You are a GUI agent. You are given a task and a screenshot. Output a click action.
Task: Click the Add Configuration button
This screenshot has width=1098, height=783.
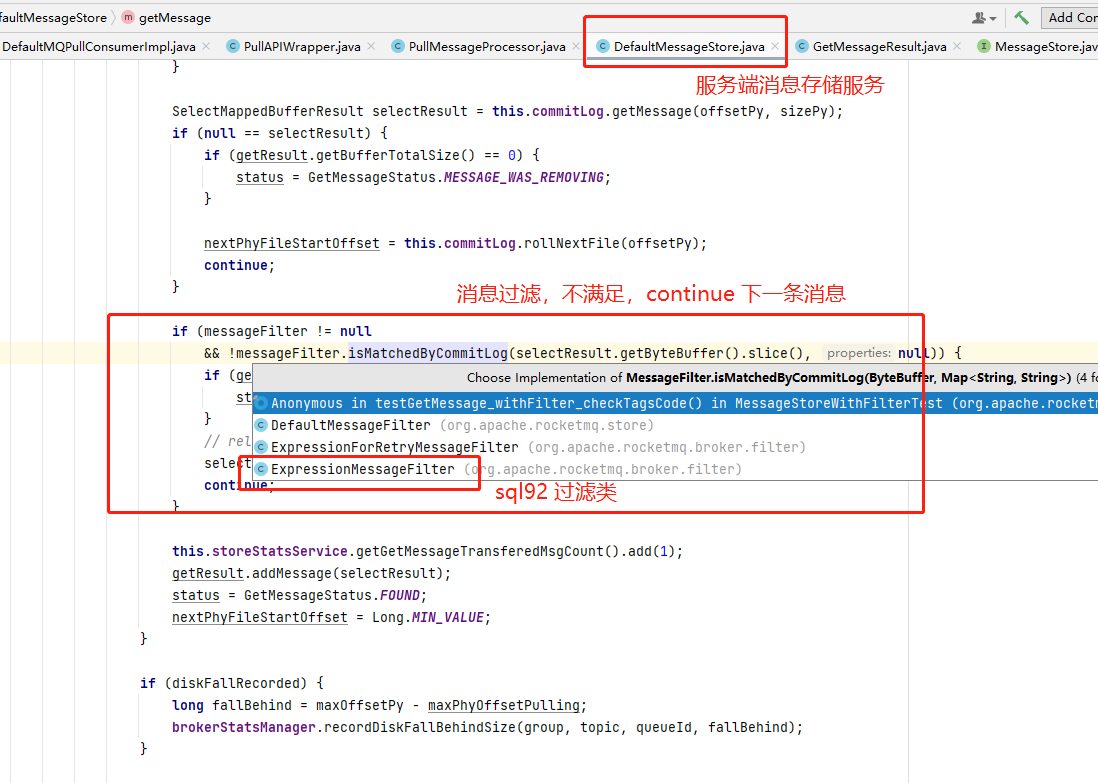click(x=1069, y=17)
